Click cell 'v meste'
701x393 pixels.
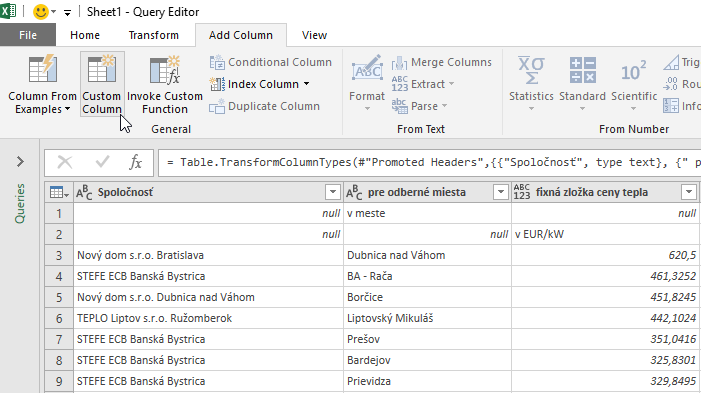coord(427,213)
